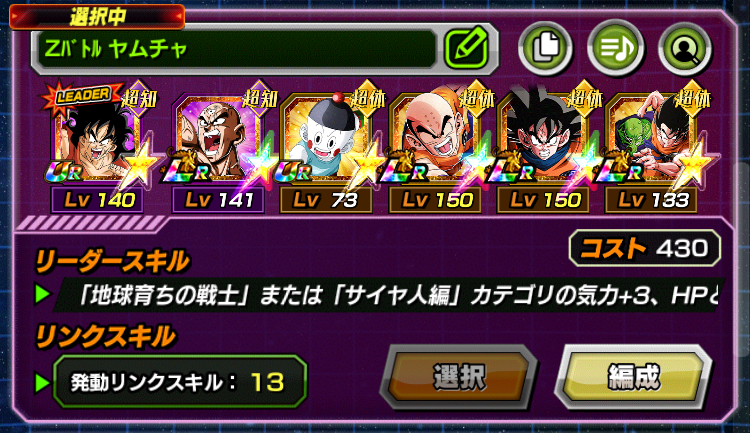
Task: Click the yellow 編成 button
Action: pos(633,377)
